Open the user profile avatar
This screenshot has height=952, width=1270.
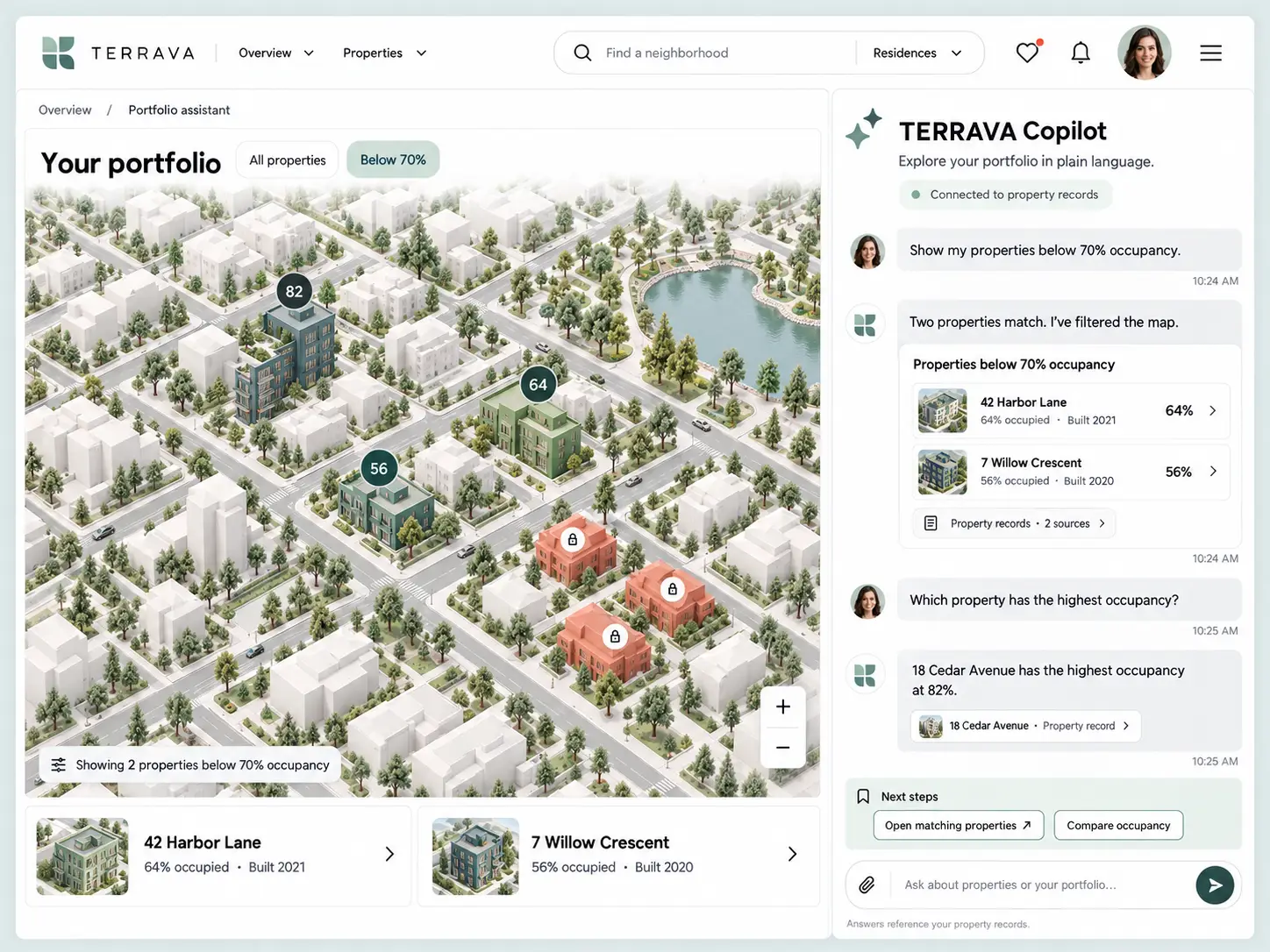(x=1144, y=53)
